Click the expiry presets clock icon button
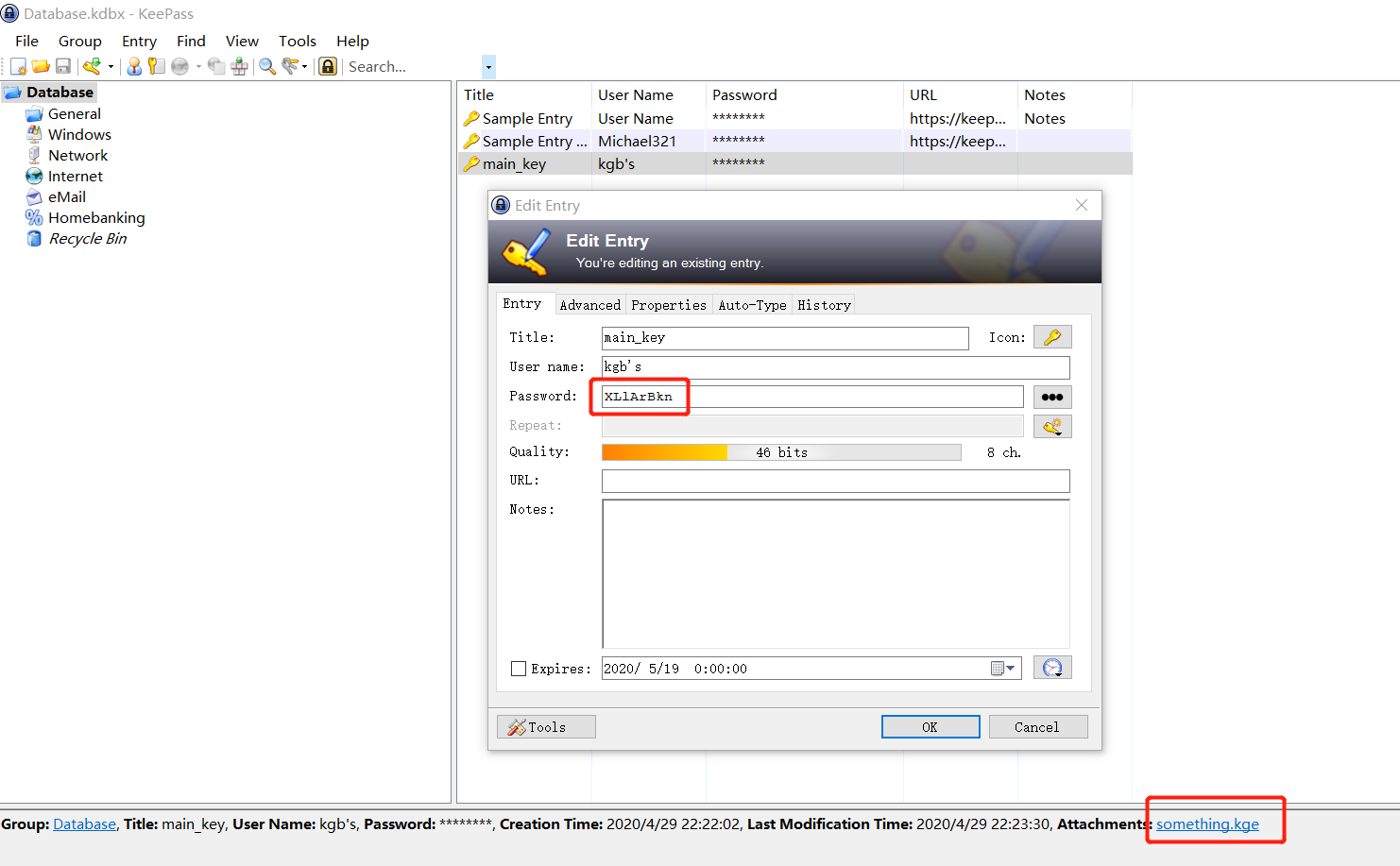 (1052, 668)
